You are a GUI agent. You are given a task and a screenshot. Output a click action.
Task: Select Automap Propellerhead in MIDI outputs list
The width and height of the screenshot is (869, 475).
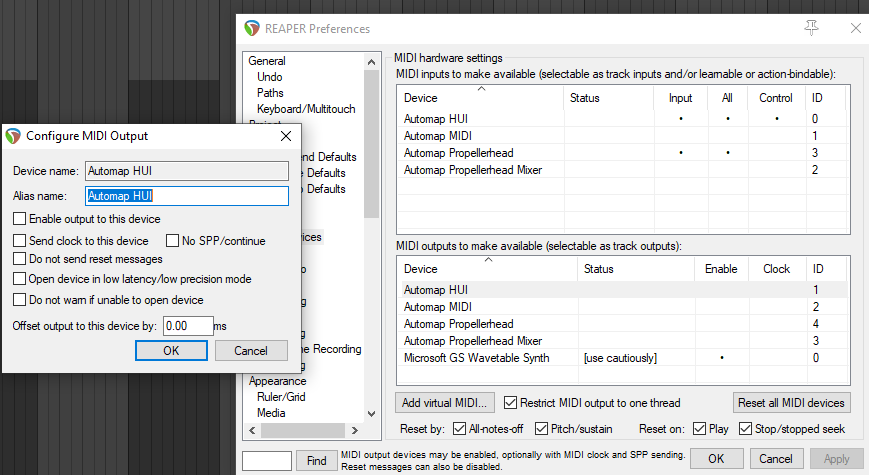tap(623, 324)
